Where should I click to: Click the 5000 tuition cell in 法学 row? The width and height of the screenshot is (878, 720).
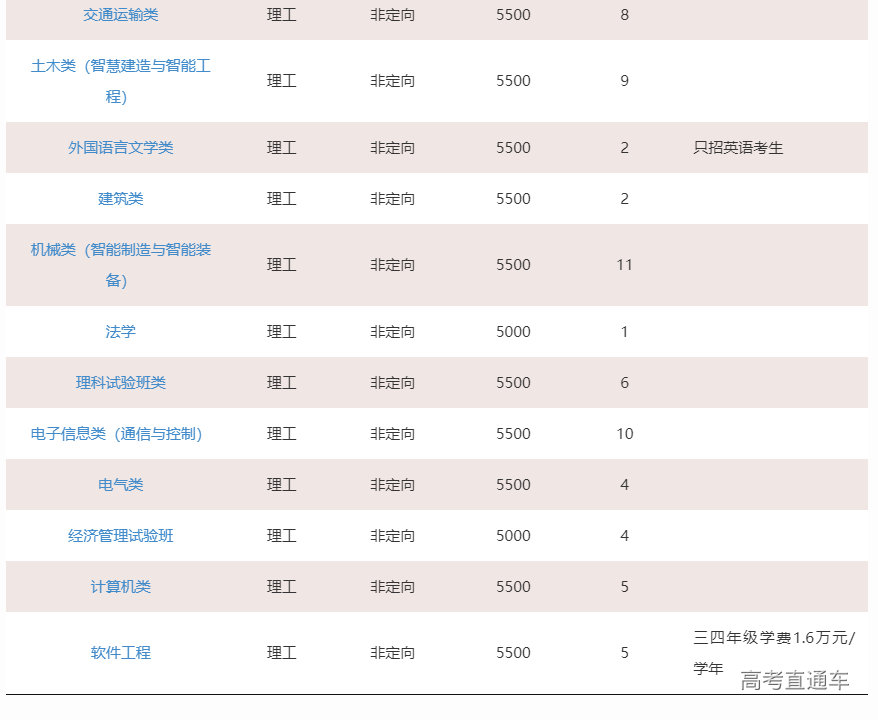[513, 332]
